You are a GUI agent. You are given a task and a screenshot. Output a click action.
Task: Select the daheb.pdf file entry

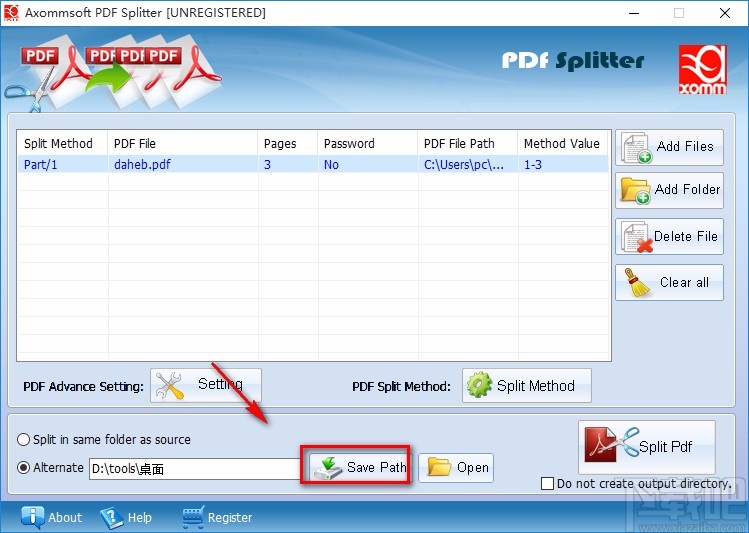pos(142,165)
